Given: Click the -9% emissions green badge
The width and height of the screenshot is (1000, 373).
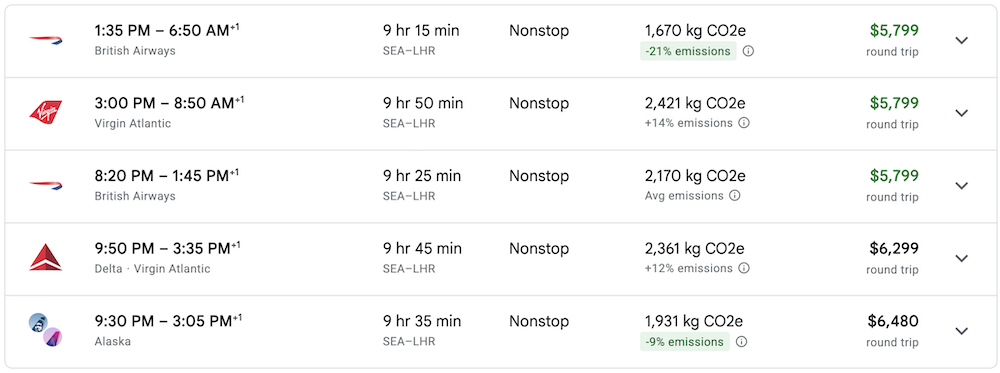Looking at the screenshot, I should pos(684,342).
